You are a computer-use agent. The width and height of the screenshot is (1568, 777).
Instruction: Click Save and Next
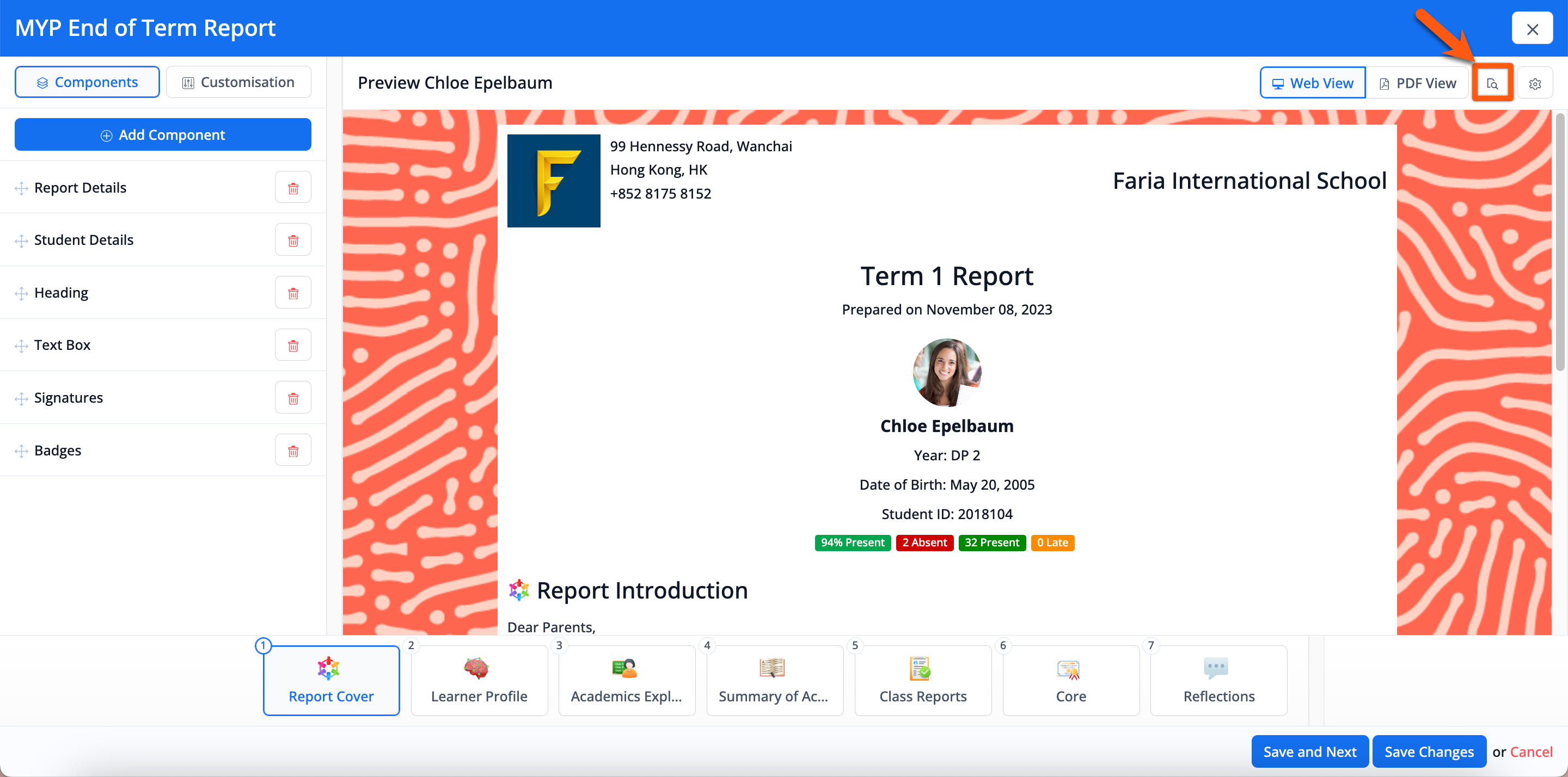coord(1309,751)
